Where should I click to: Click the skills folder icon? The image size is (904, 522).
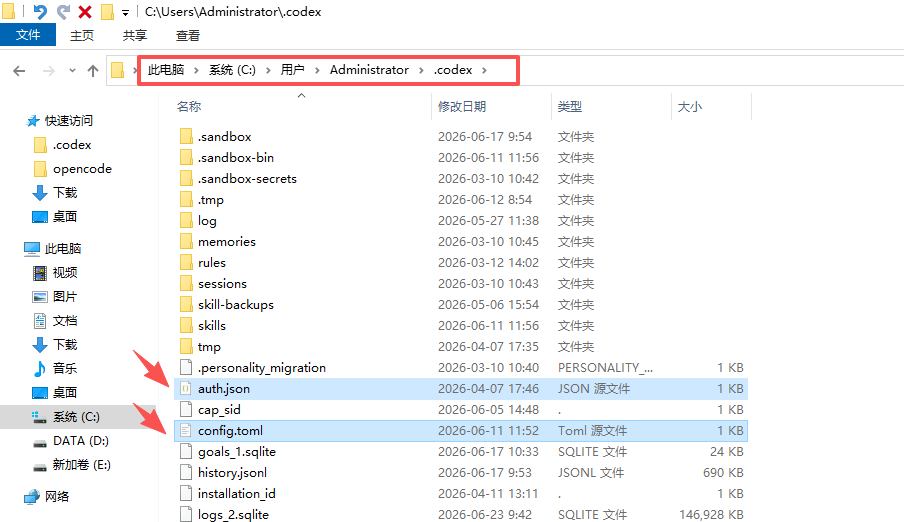tap(186, 325)
